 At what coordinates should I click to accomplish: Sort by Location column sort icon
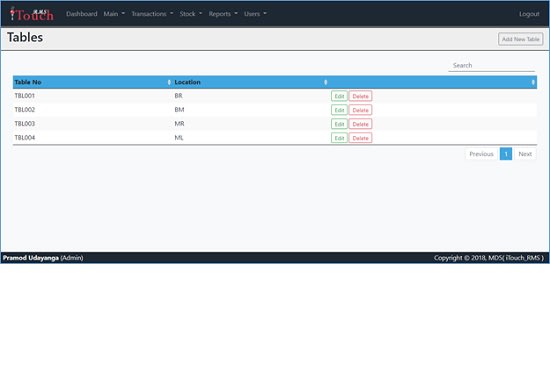coord(326,82)
